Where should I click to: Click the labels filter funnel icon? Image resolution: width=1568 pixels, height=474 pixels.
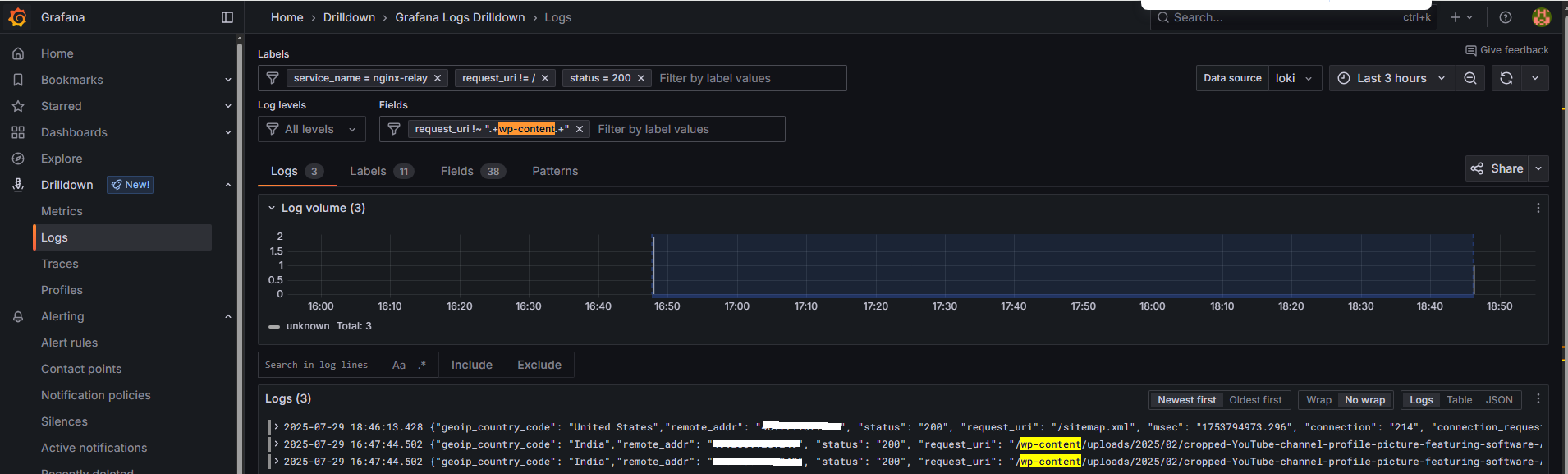(273, 78)
